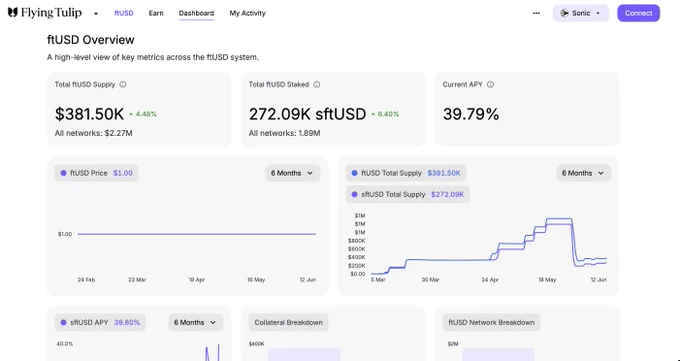The image size is (680, 361).
Task: Show info for Total ftUSD Supply
Action: [123, 85]
